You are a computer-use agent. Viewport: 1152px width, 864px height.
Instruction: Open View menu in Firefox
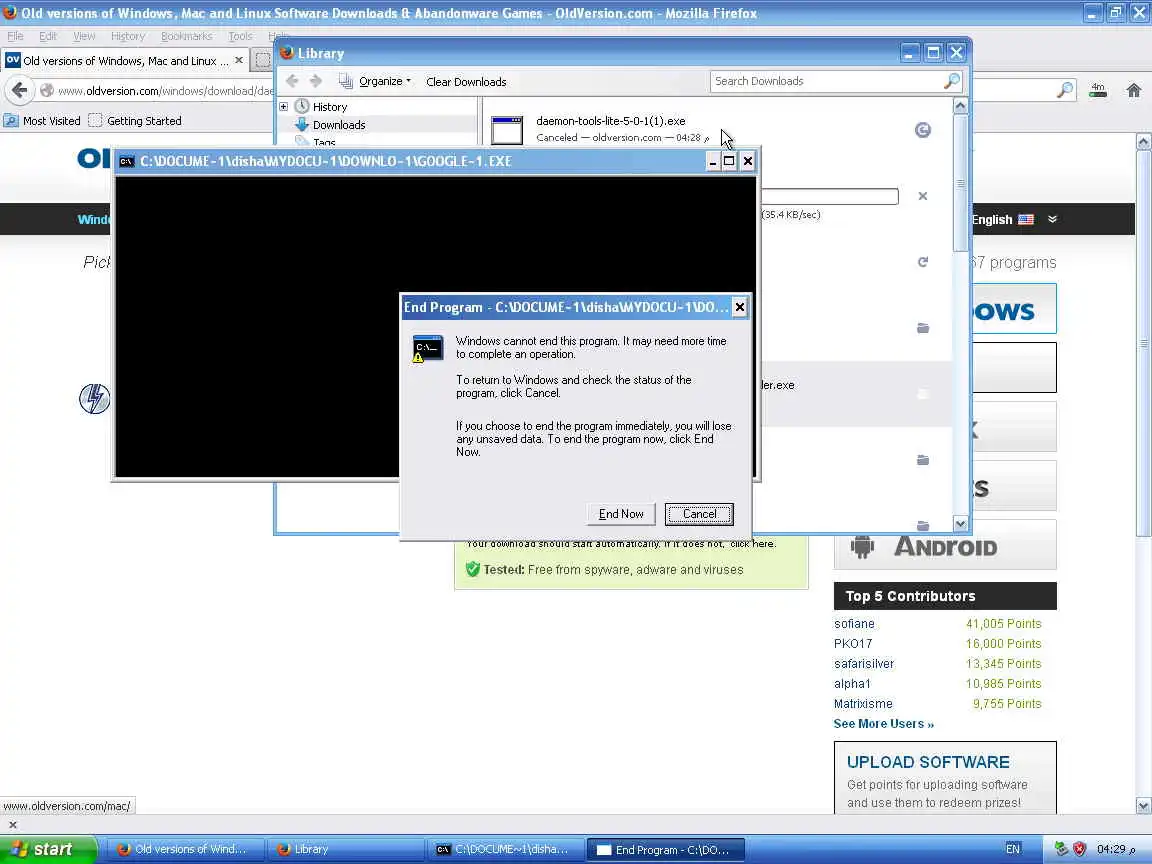coord(84,36)
